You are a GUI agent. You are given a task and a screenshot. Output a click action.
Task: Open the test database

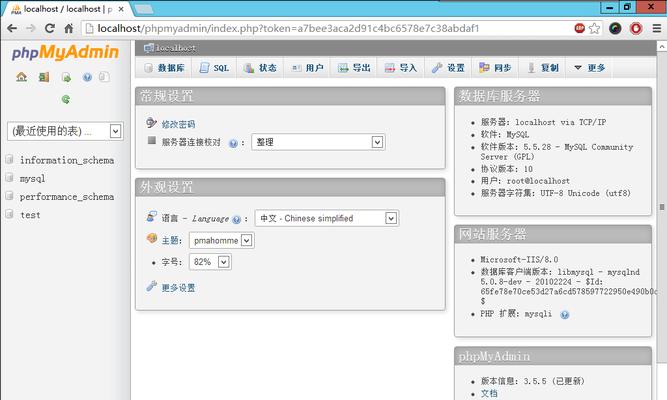(x=30, y=215)
